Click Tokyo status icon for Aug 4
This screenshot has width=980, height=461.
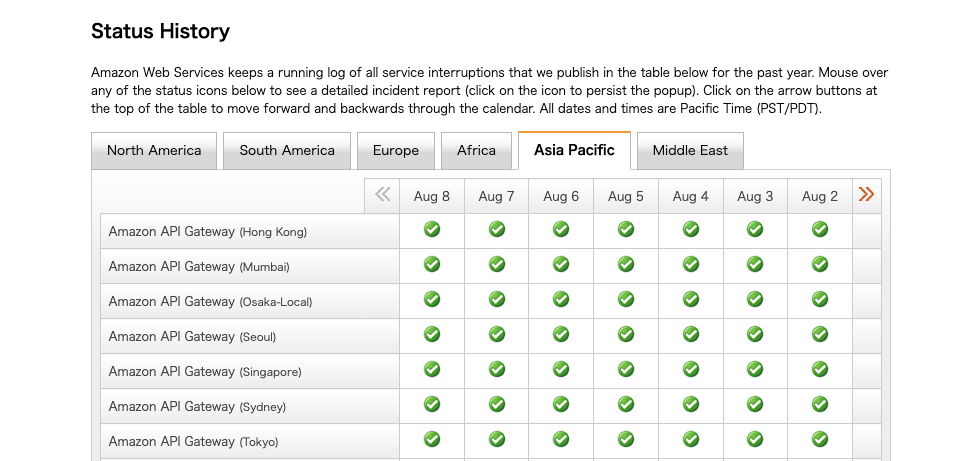tap(691, 439)
